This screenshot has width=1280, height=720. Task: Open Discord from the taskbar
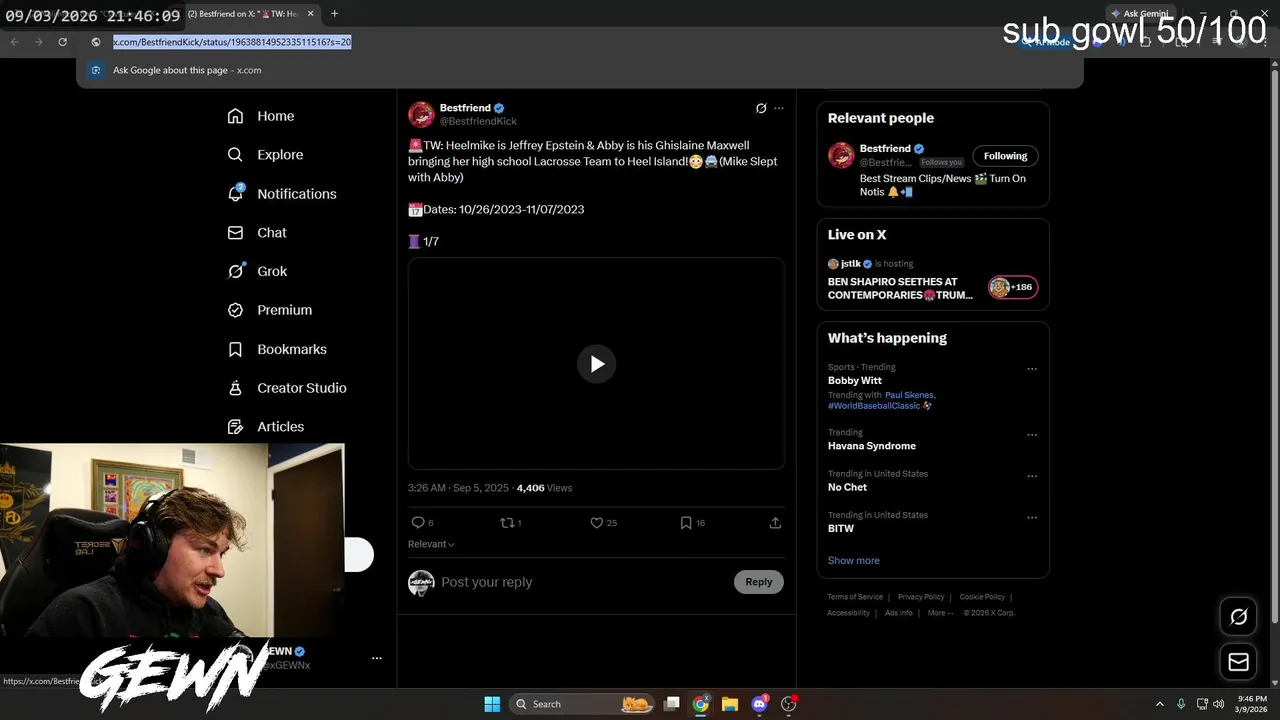pyautogui.click(x=759, y=704)
